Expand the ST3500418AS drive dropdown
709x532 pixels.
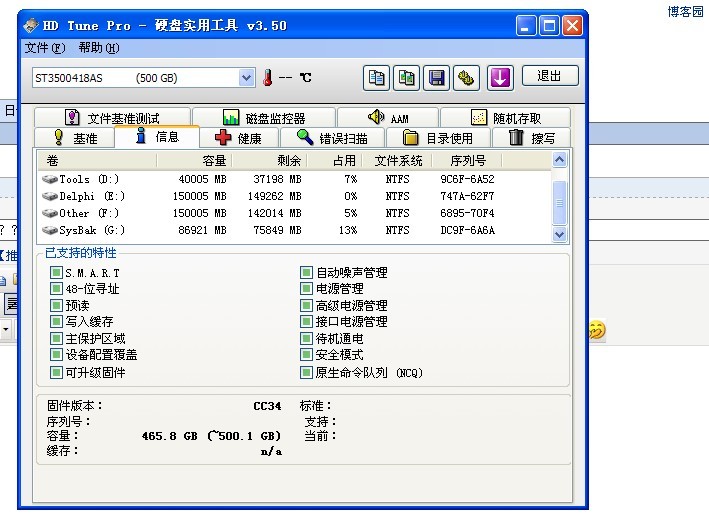click(246, 78)
